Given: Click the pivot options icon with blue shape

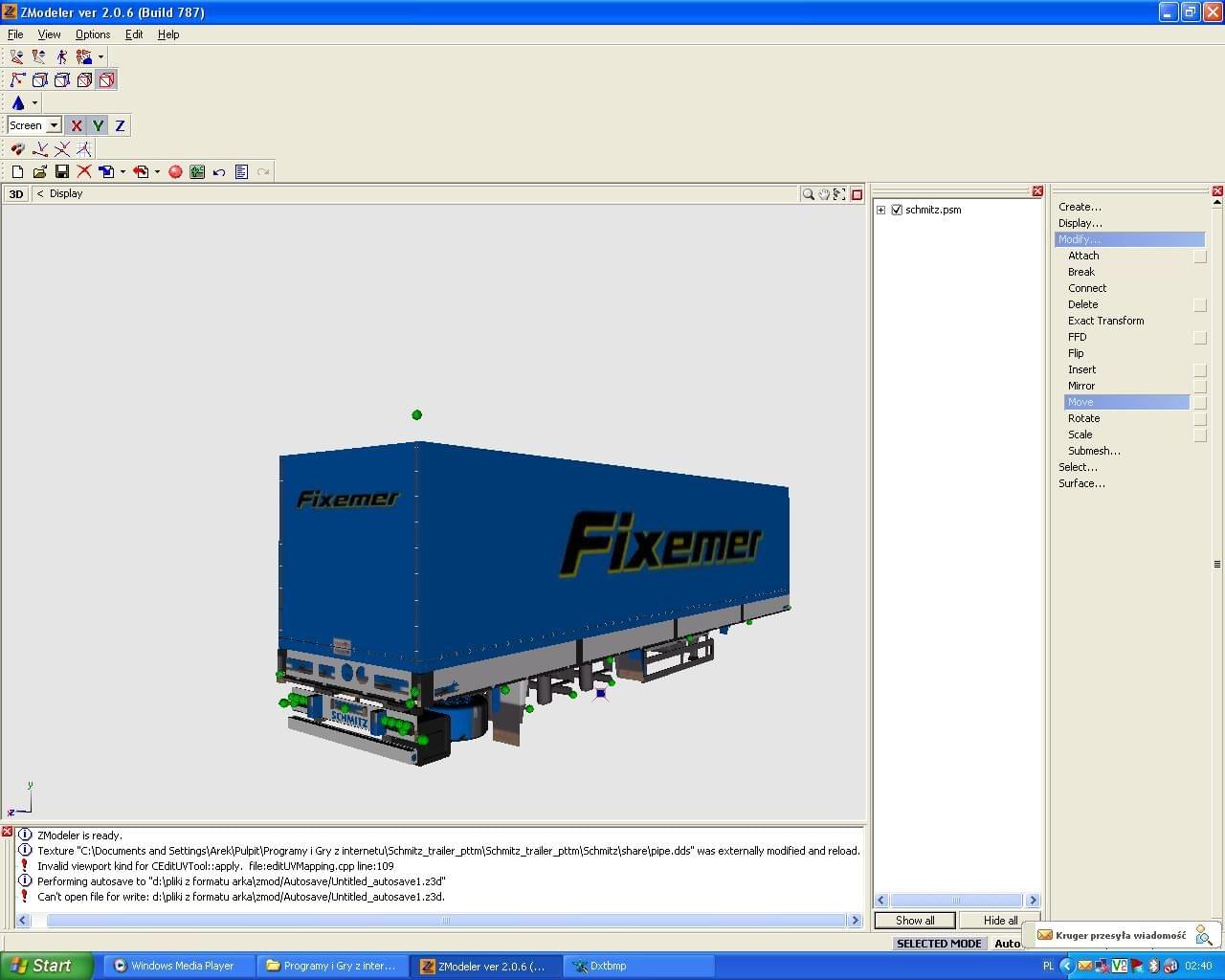Looking at the screenshot, I should [84, 57].
